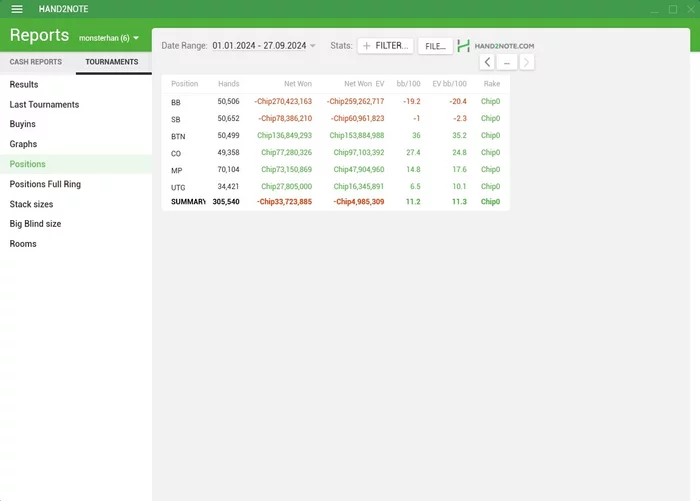Select the SUMMARY row label
The width and height of the screenshot is (700, 501).
(188, 202)
